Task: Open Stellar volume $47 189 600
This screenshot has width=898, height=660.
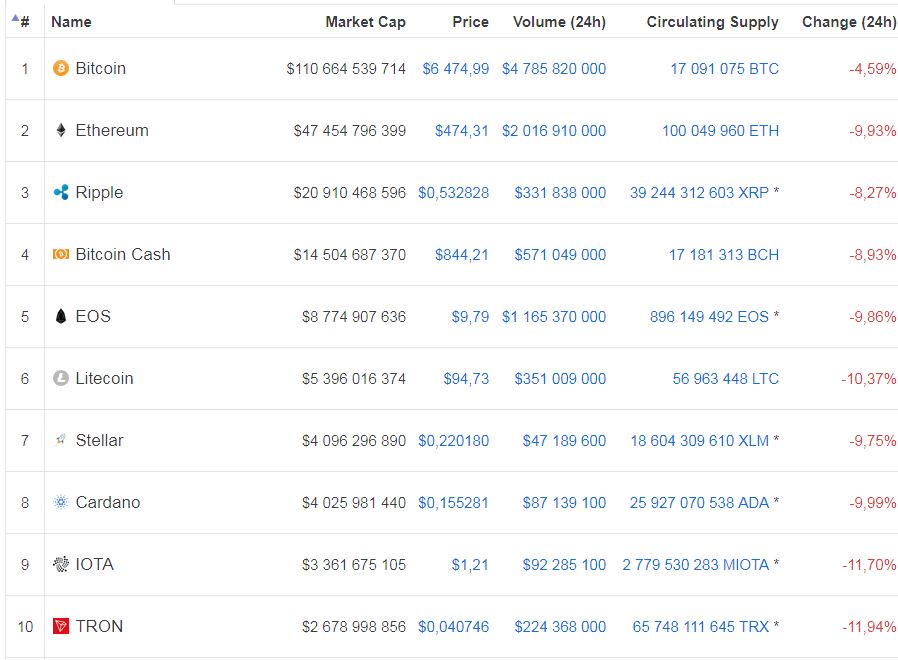Action: click(x=564, y=441)
